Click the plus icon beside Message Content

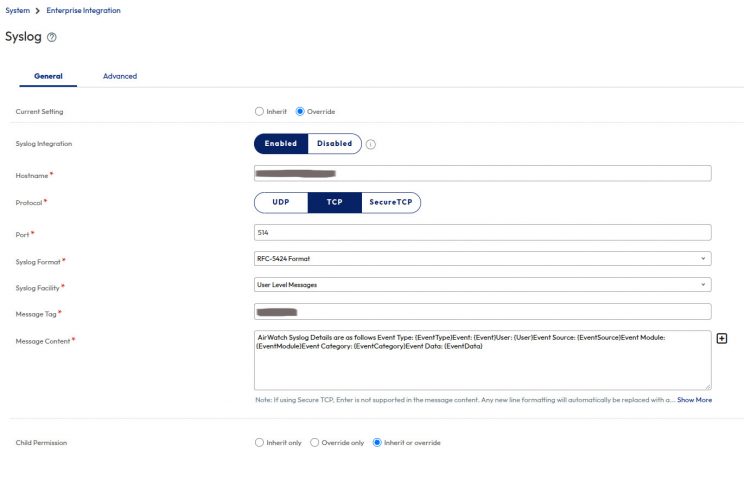[722, 338]
